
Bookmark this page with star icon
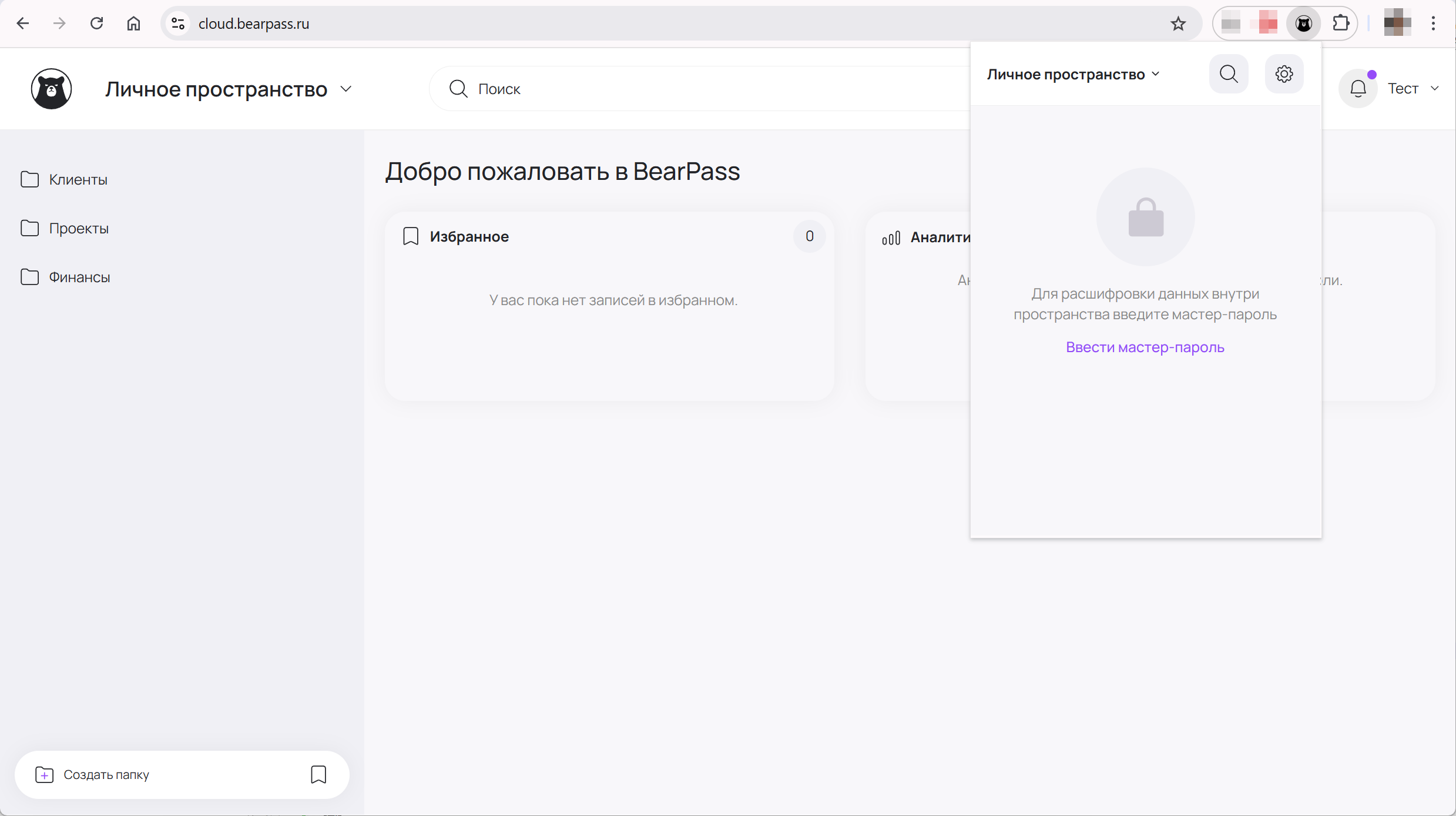[x=1178, y=24]
